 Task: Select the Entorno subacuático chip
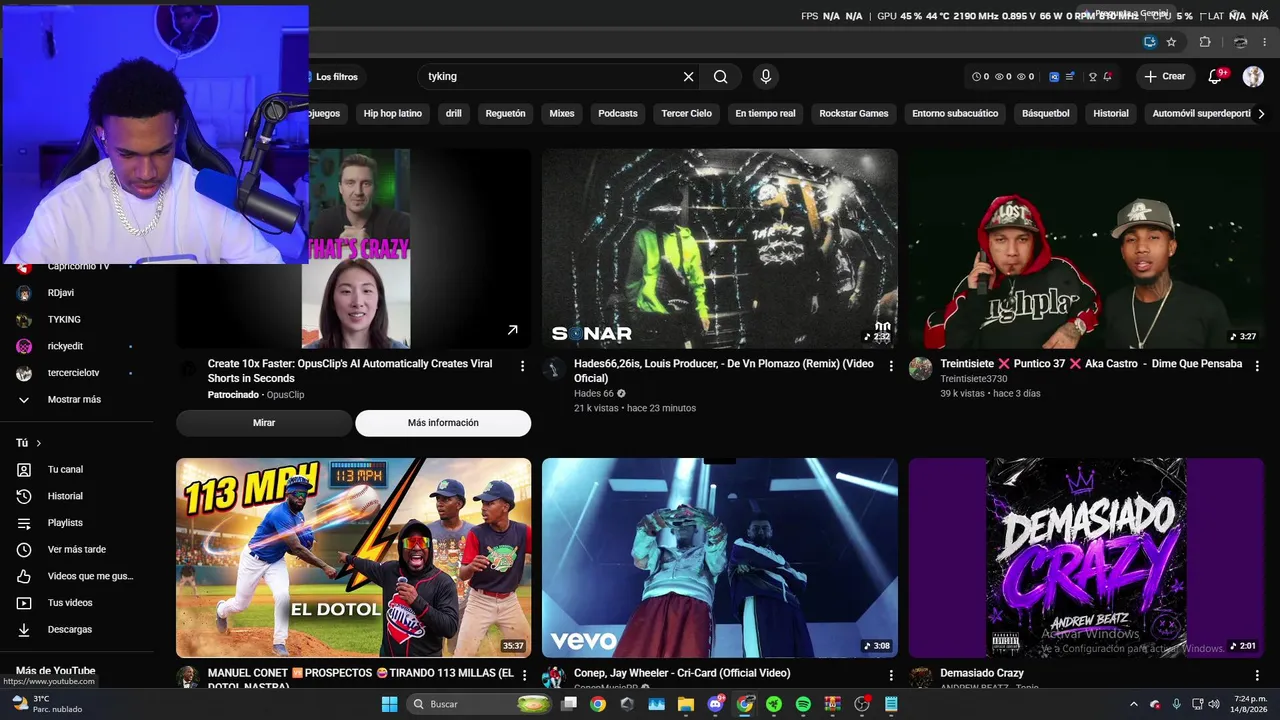(x=955, y=114)
